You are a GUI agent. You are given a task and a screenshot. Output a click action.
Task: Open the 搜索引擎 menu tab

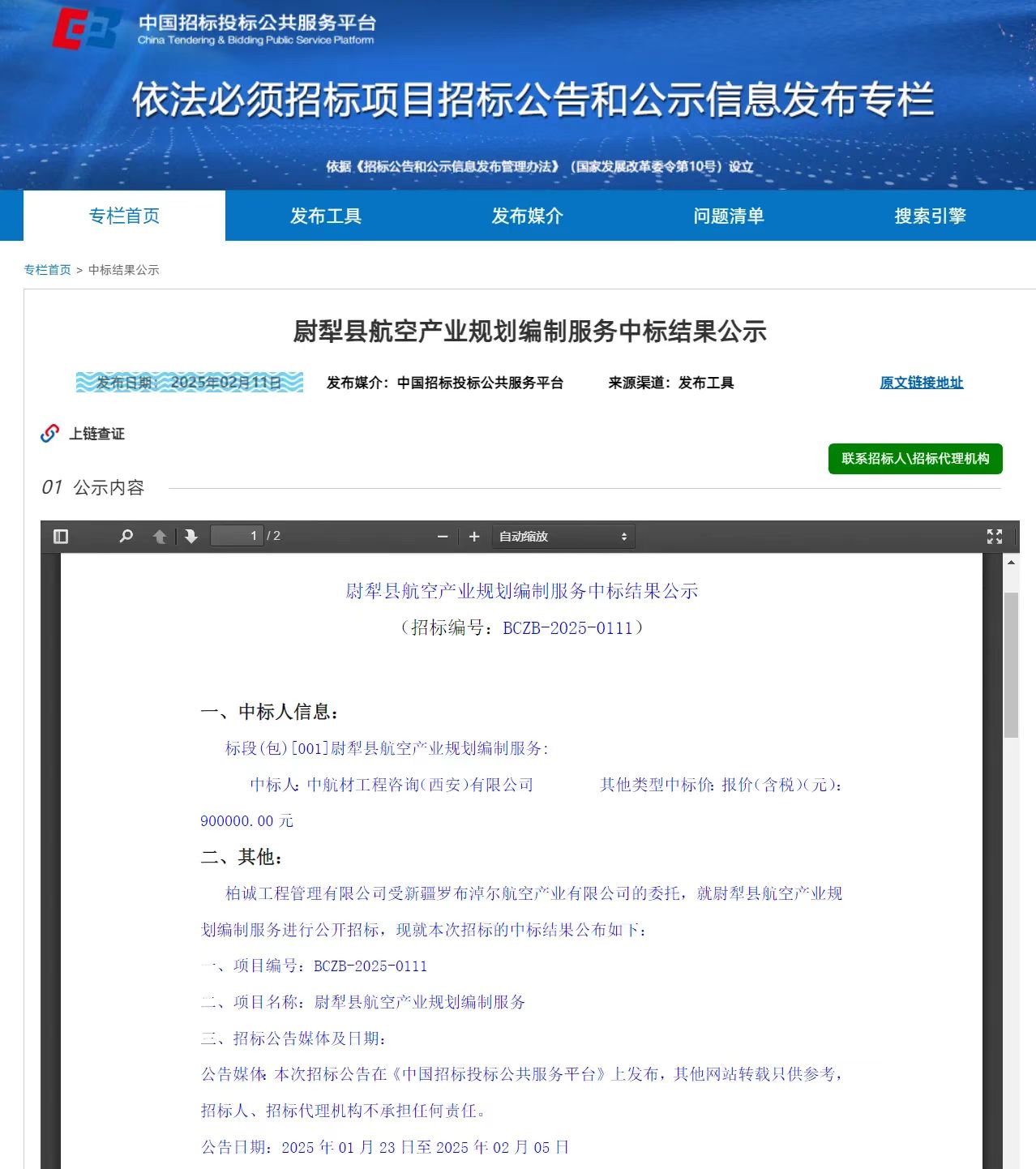point(930,216)
